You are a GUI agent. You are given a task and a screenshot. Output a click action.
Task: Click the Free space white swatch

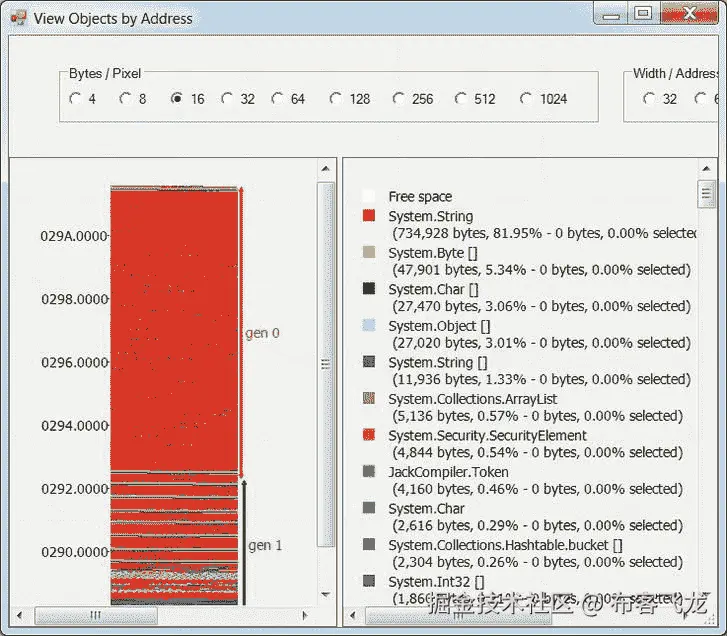pos(369,196)
